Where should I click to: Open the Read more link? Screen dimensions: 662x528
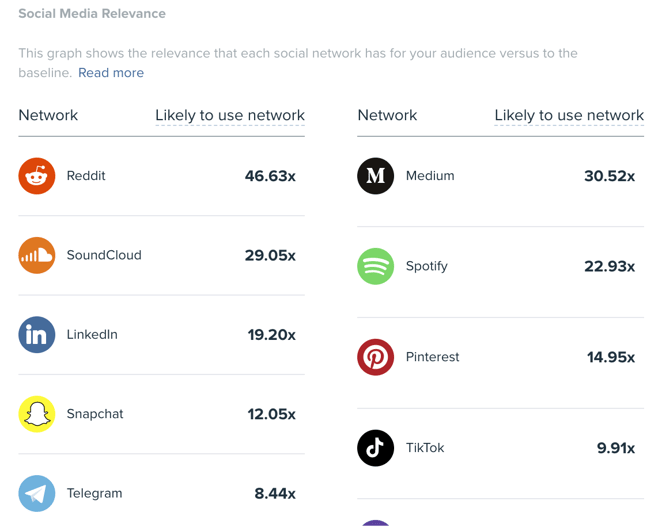coord(111,73)
